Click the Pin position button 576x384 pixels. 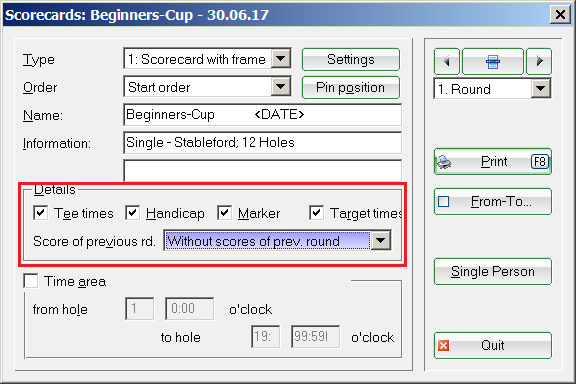[351, 87]
